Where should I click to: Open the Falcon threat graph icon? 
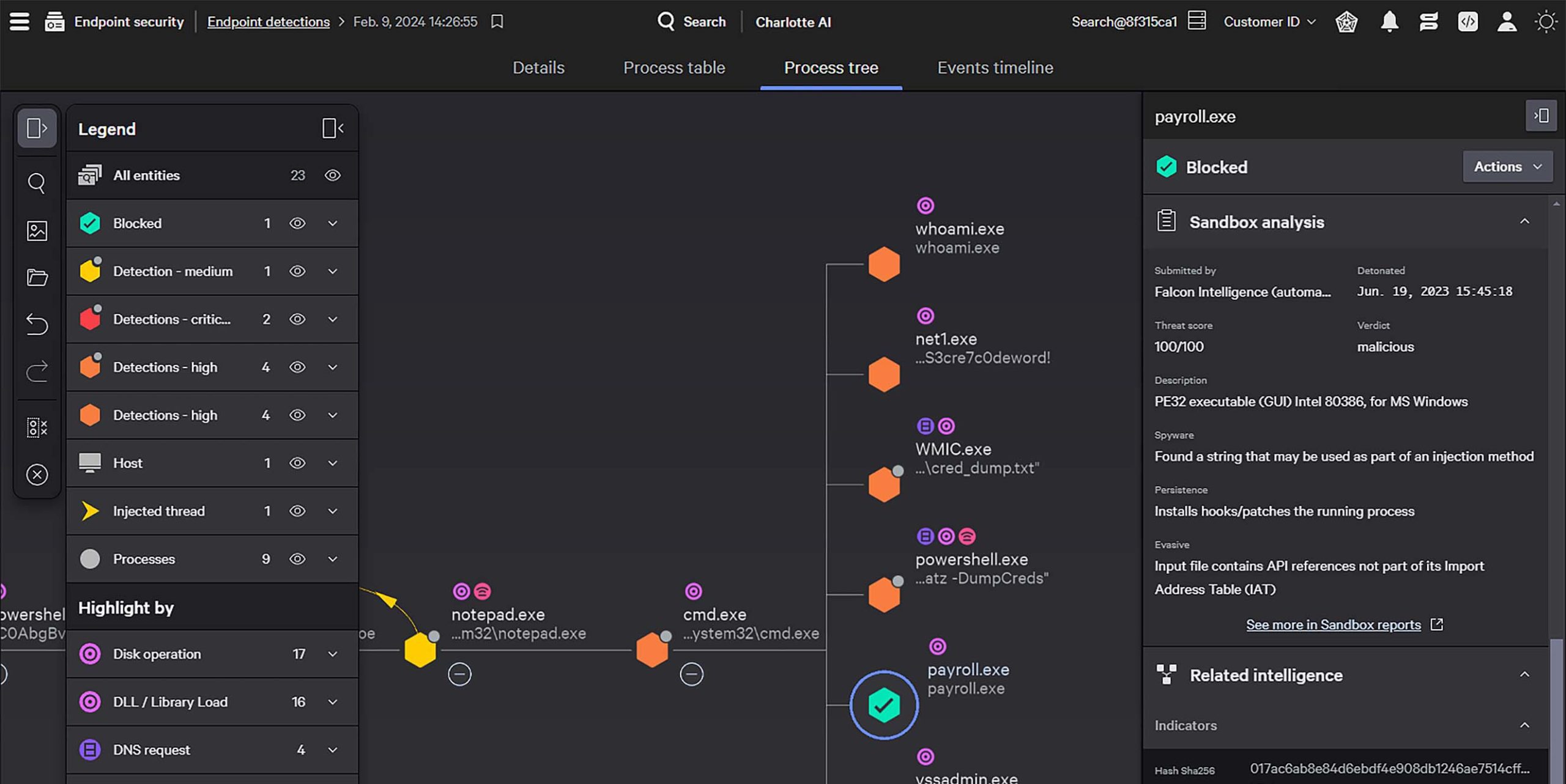pos(1346,22)
